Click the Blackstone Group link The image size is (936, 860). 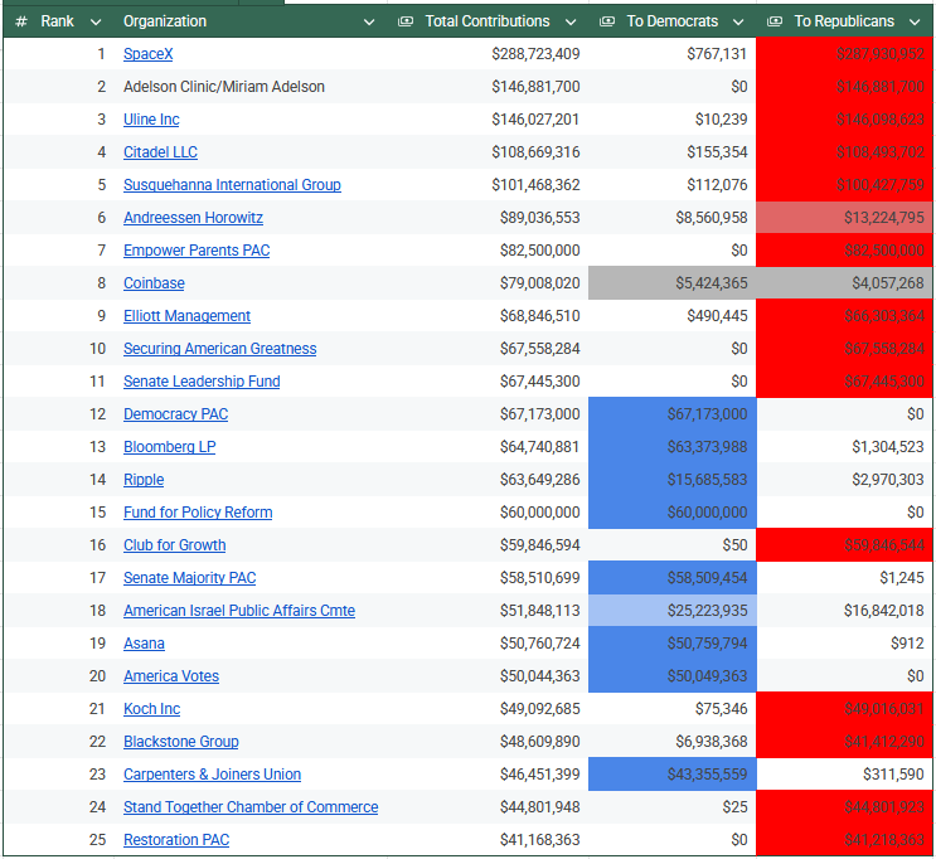[181, 742]
